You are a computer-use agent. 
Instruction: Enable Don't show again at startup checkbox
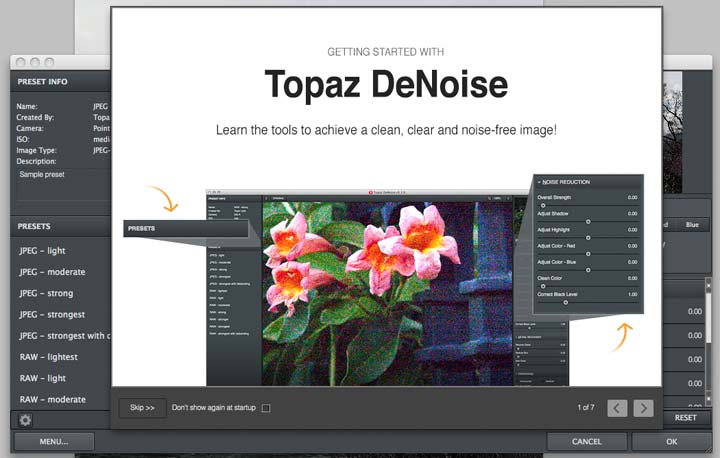coord(266,408)
